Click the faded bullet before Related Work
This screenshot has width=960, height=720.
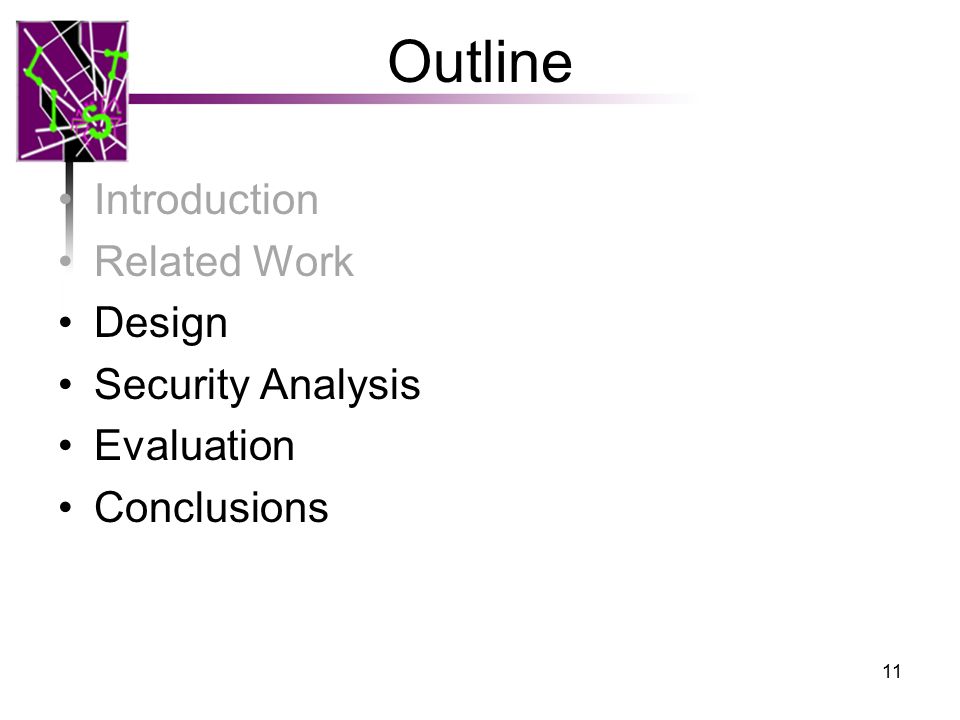pos(66,261)
